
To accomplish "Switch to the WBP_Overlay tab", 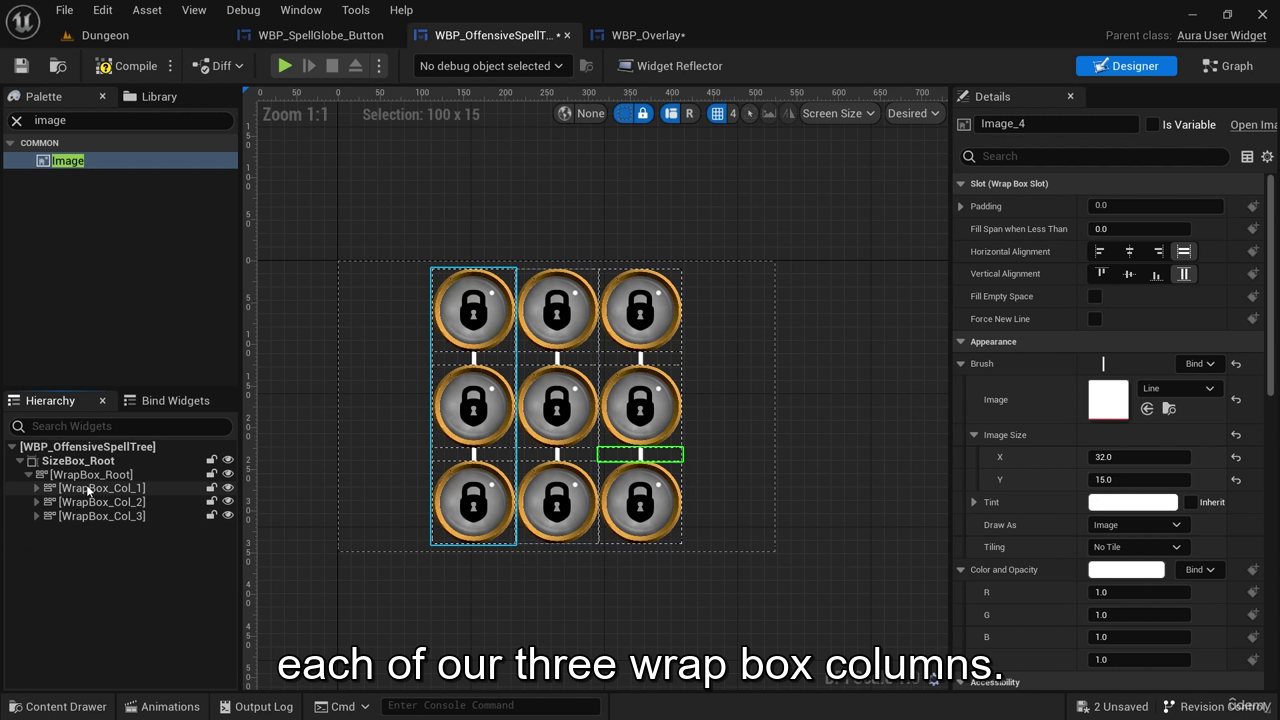I will tap(646, 35).
